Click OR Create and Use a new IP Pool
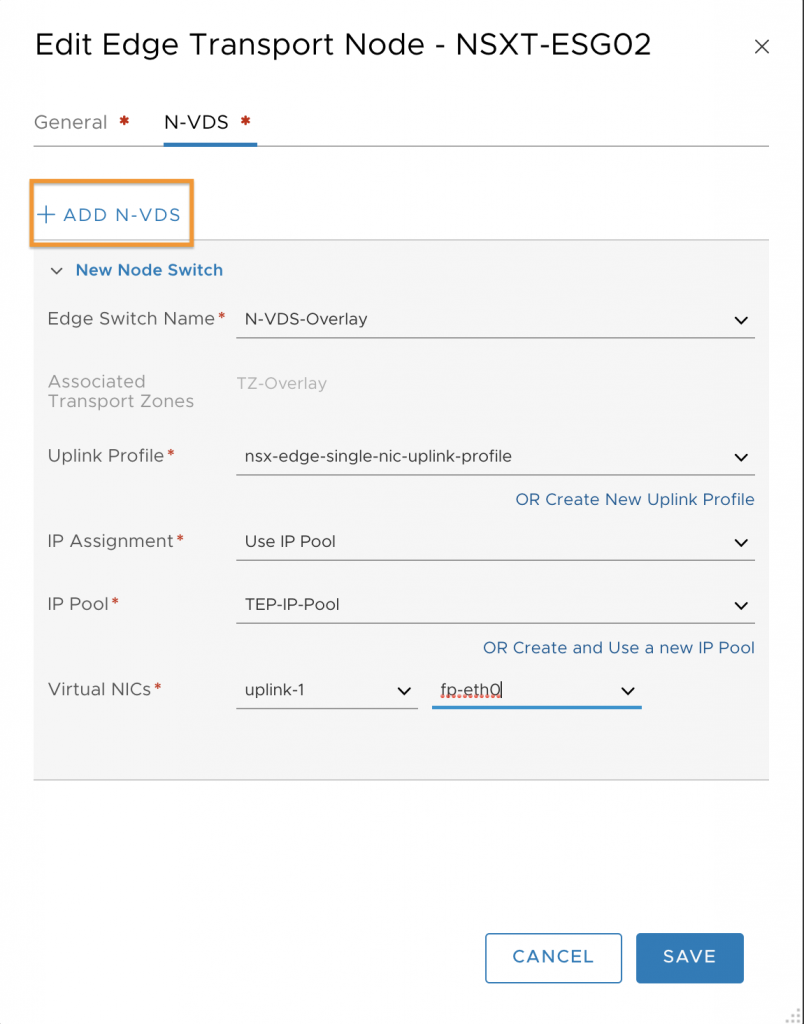 coord(619,648)
